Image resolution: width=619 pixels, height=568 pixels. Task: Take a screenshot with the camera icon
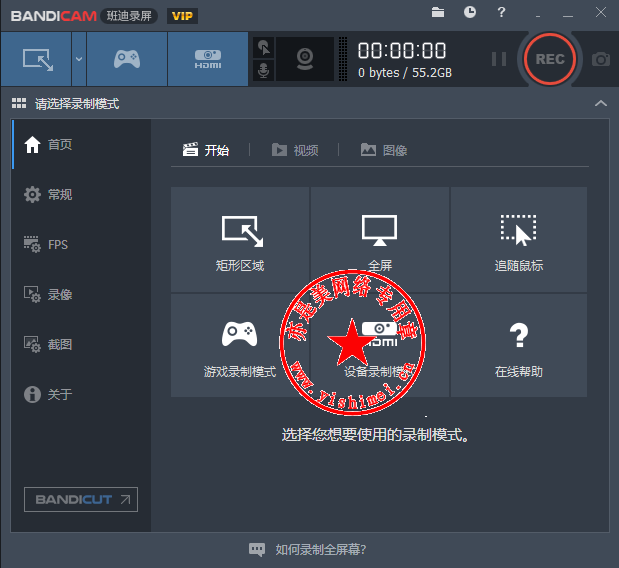[x=600, y=59]
